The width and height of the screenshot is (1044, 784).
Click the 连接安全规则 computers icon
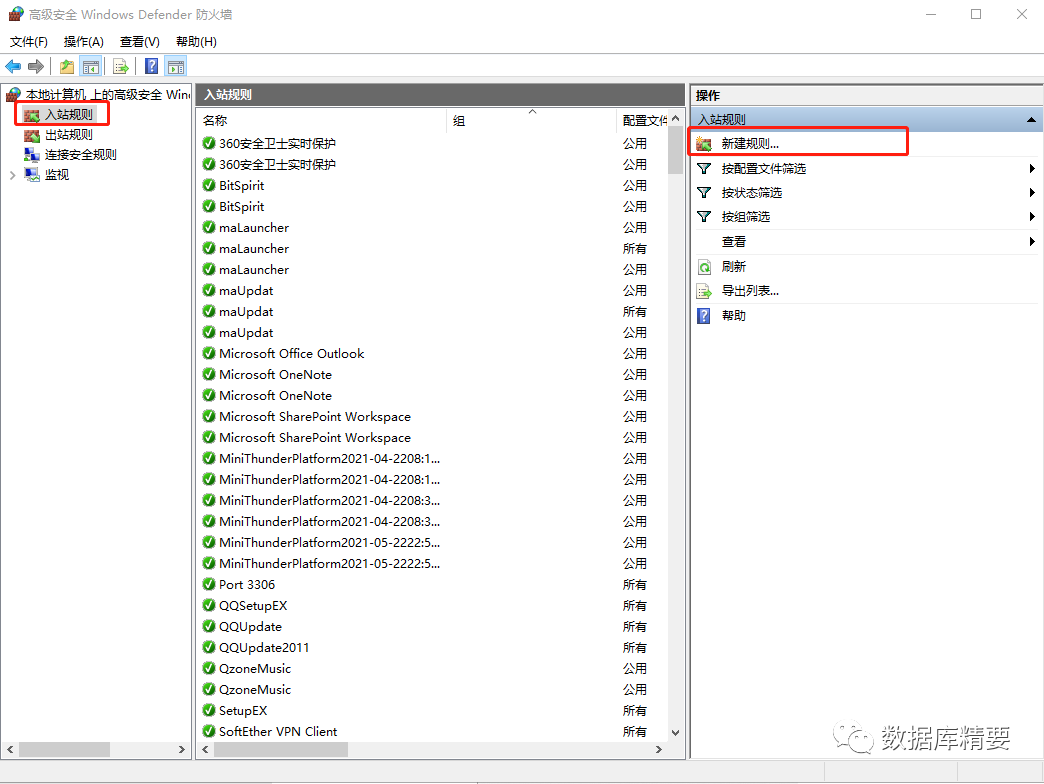[x=32, y=154]
